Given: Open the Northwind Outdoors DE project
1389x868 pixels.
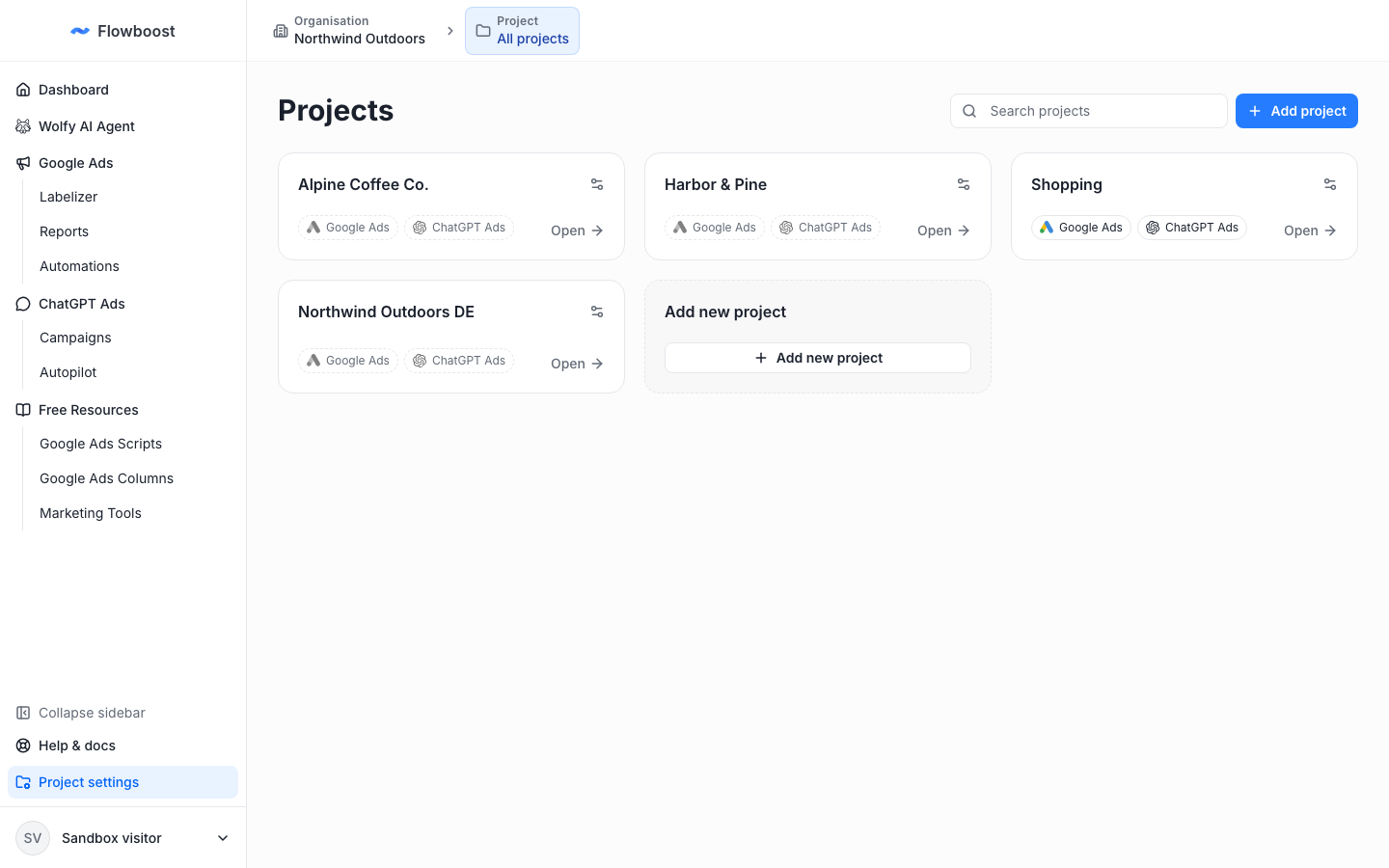Looking at the screenshot, I should 577,364.
